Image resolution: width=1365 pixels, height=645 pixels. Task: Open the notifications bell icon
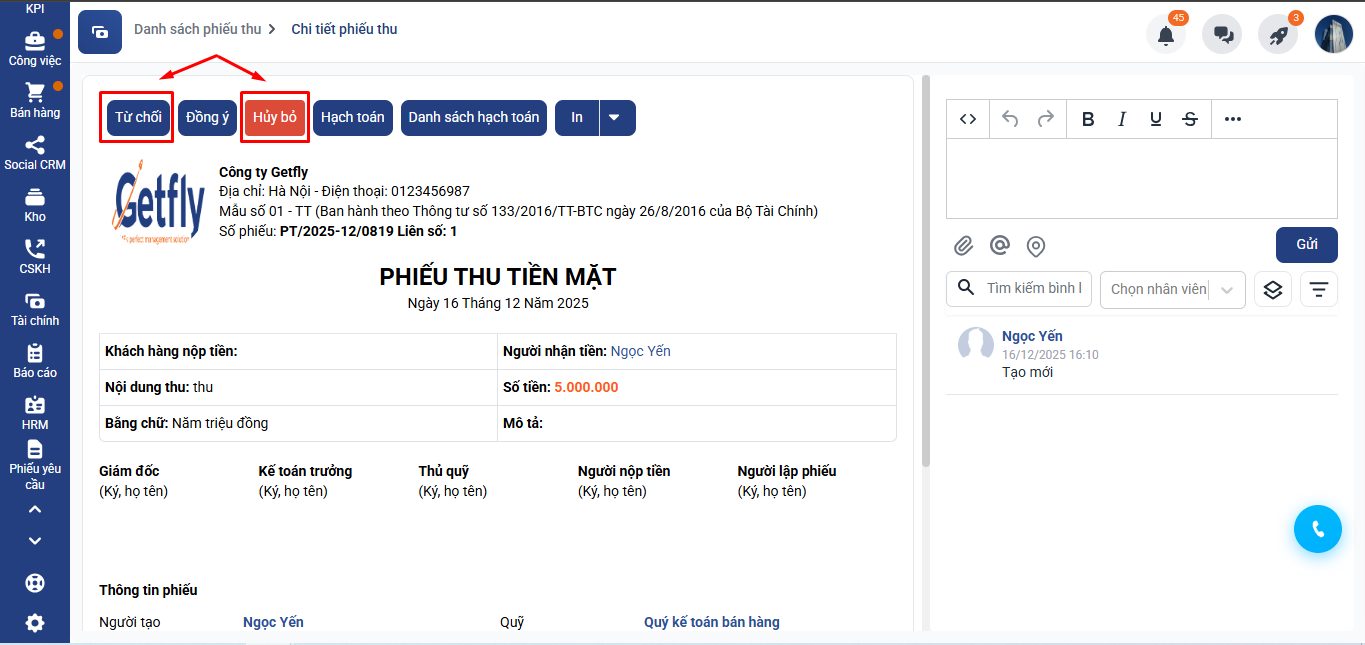click(1166, 34)
